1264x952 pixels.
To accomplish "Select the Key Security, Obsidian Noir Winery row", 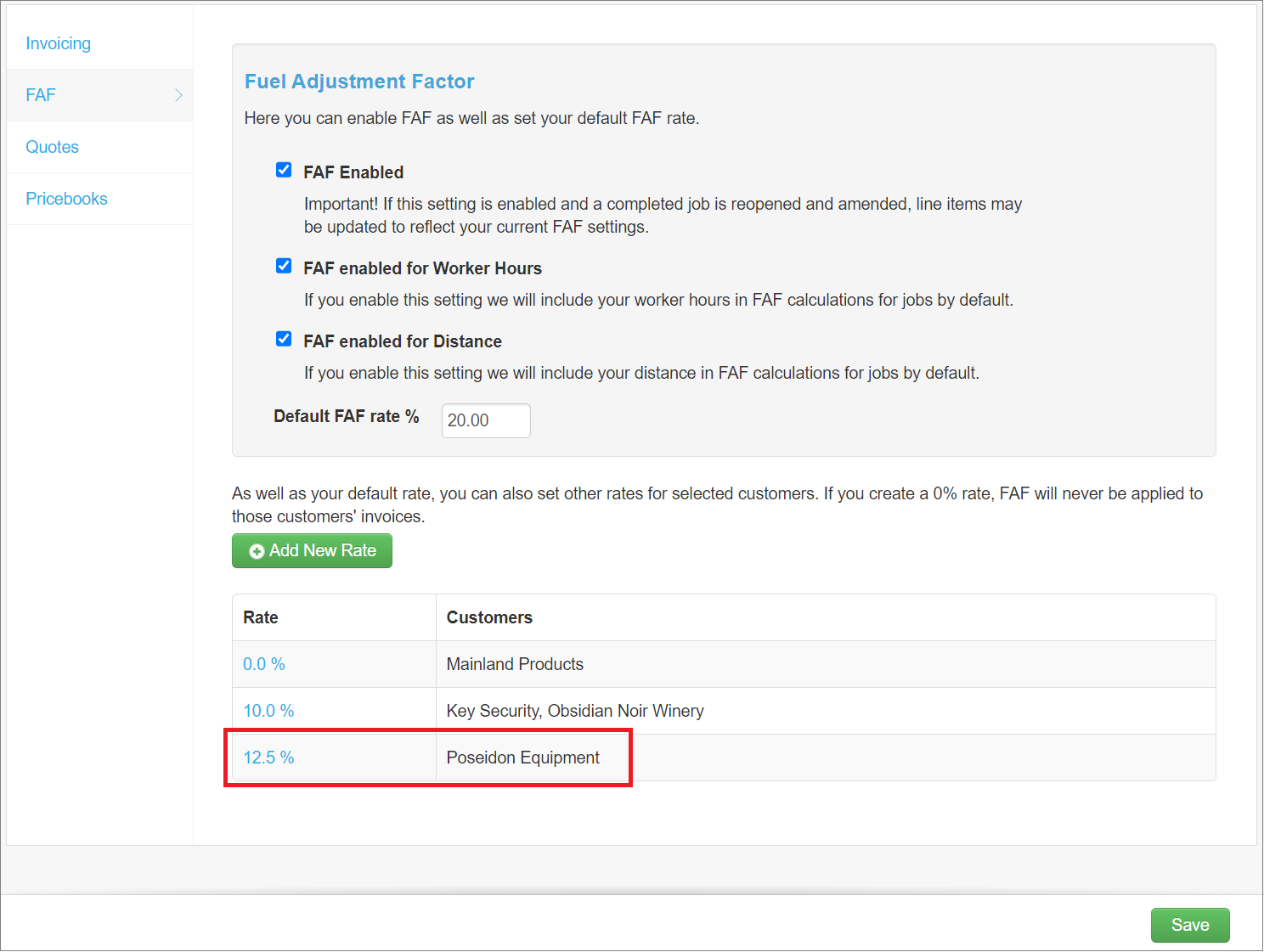I will (x=575, y=710).
